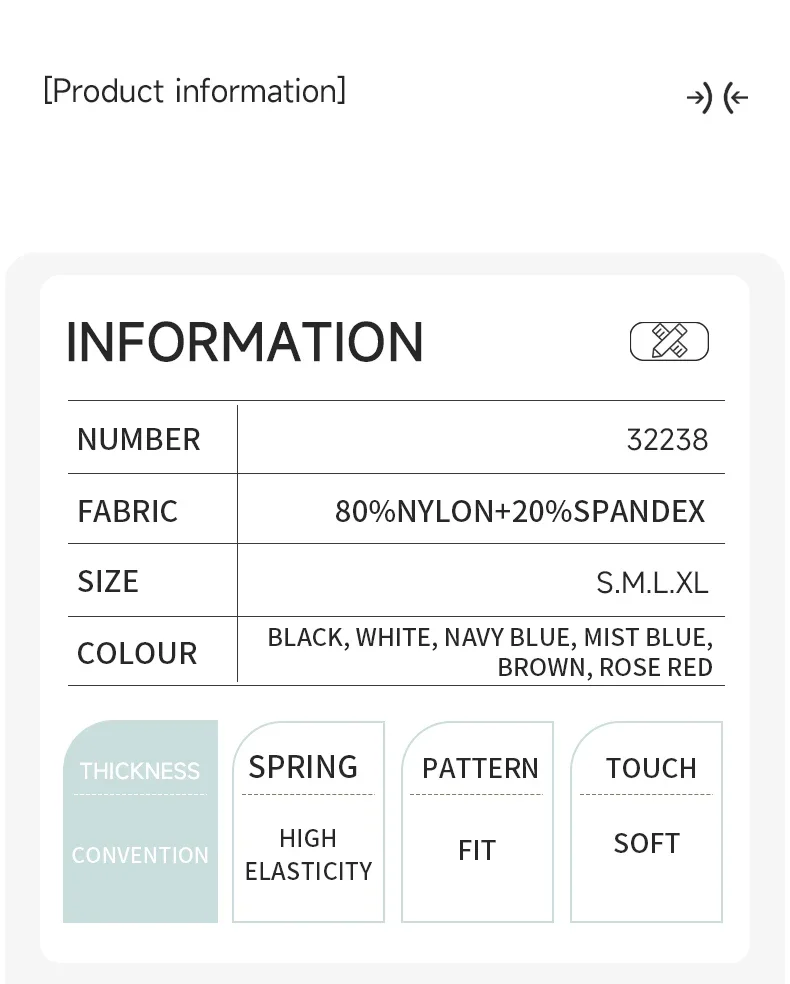Click the product number 32238
This screenshot has height=984, width=790.
coord(667,439)
